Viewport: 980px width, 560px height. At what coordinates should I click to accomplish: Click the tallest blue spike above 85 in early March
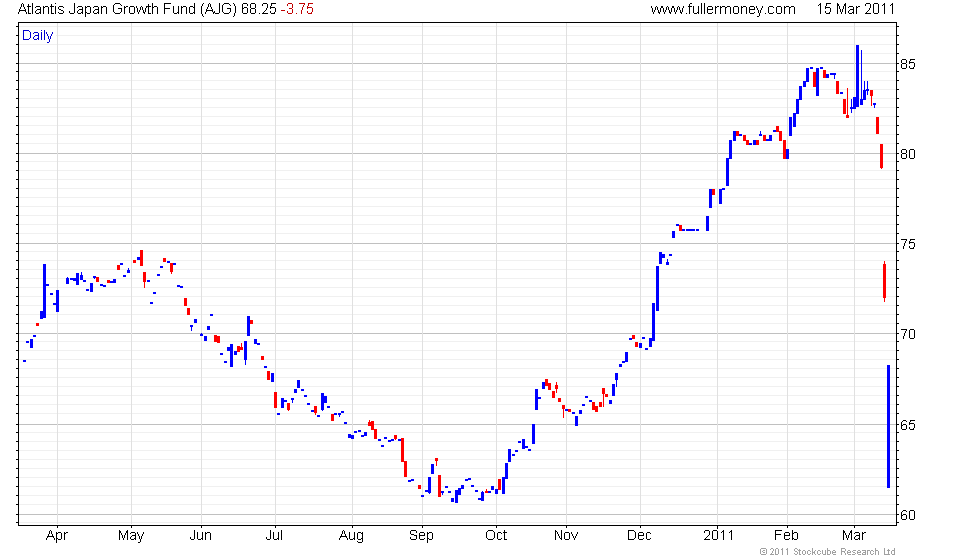pyautogui.click(x=858, y=76)
